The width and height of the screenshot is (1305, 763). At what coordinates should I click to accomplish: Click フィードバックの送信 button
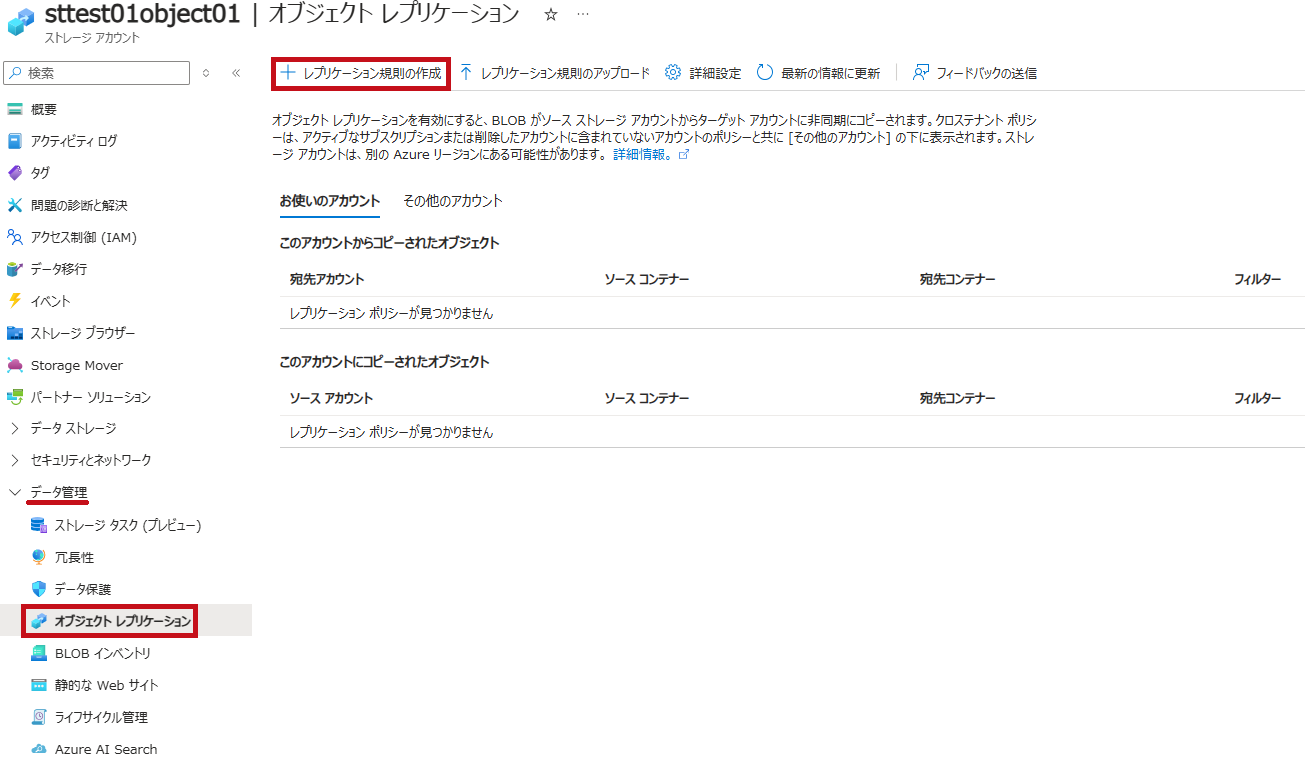[x=975, y=73]
